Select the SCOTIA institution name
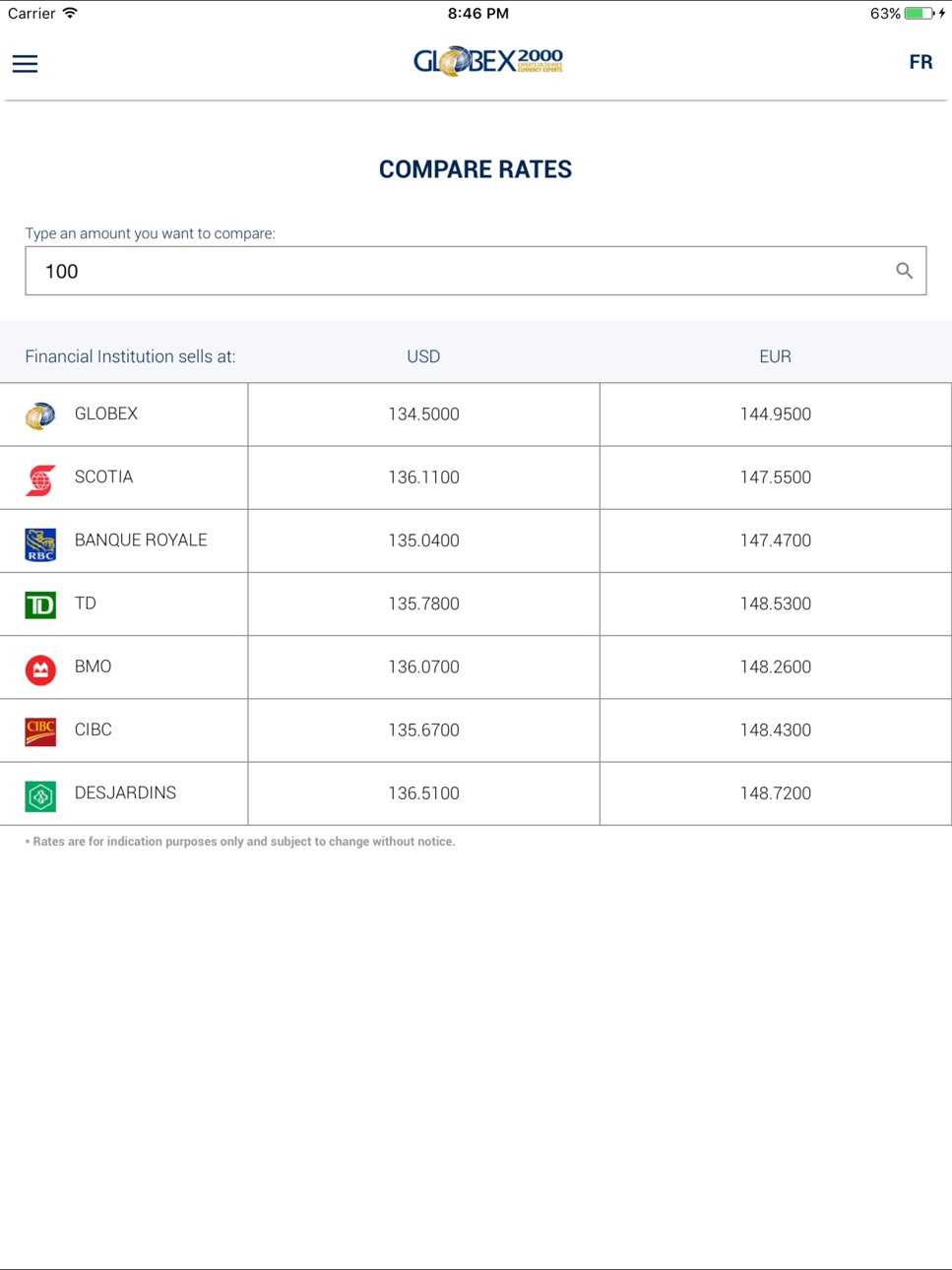Viewport: 952px width, 1270px height. click(x=103, y=476)
